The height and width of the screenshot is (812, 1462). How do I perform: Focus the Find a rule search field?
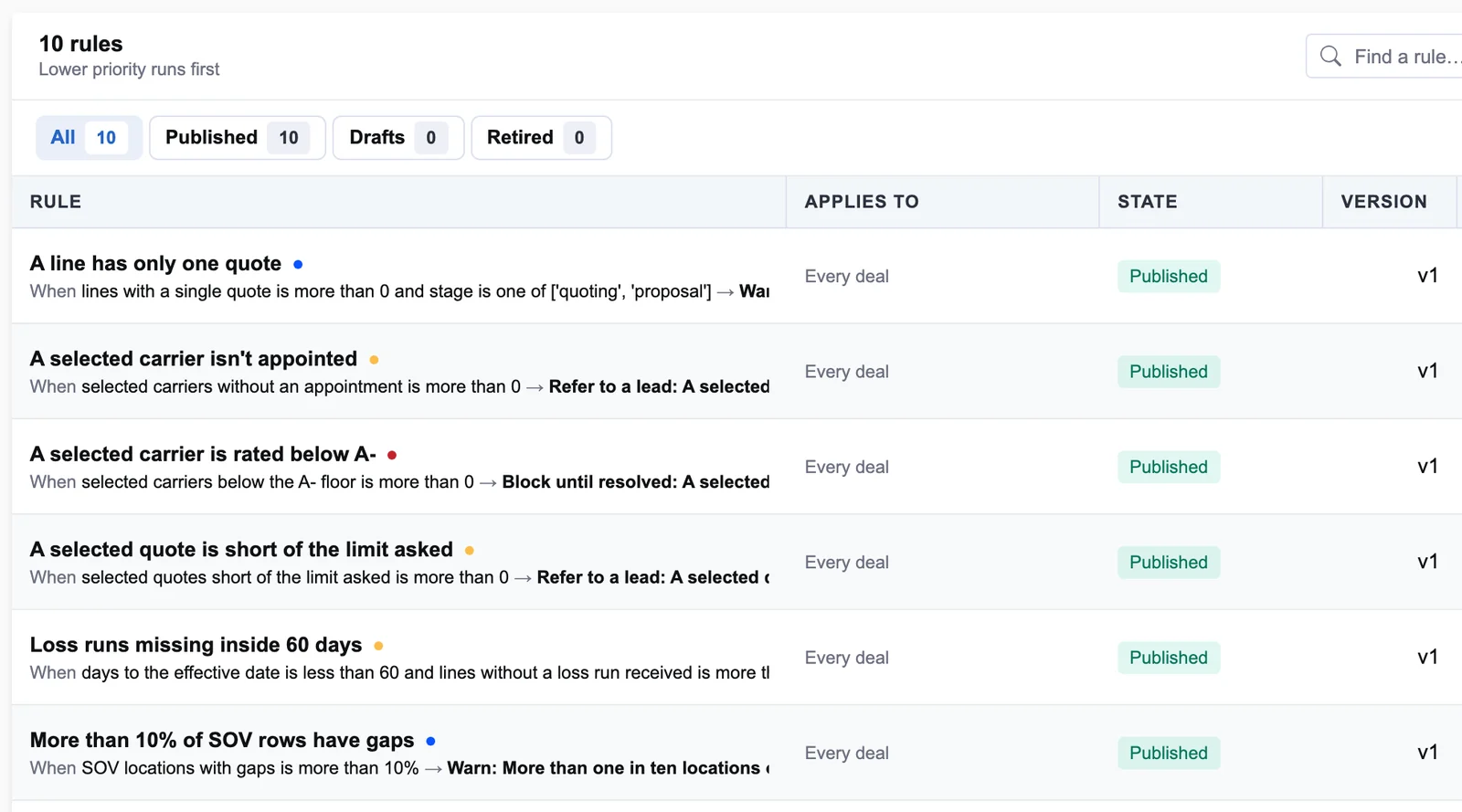tap(1385, 57)
